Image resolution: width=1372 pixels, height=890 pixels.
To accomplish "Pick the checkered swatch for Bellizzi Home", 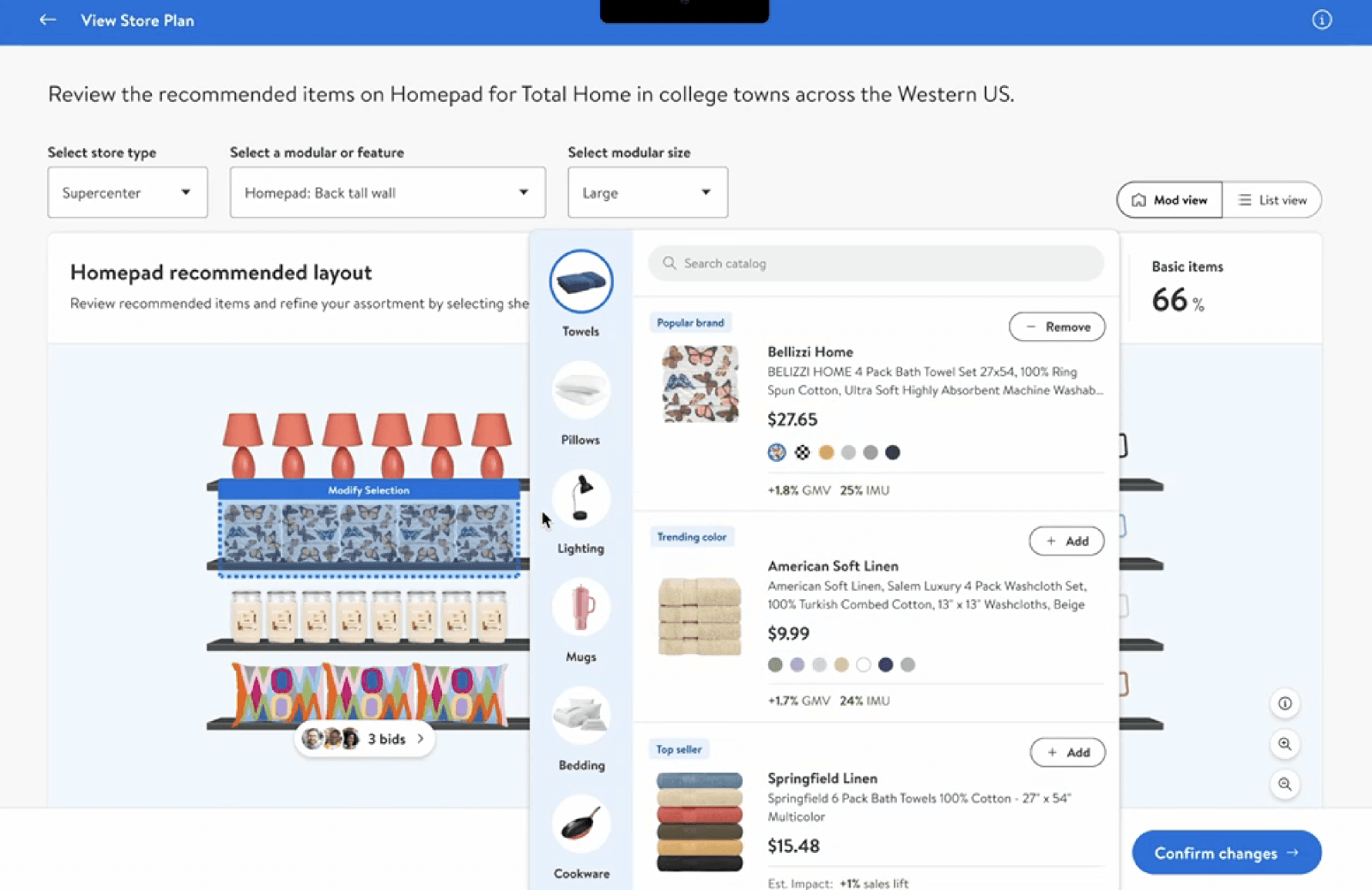I will tap(802, 453).
